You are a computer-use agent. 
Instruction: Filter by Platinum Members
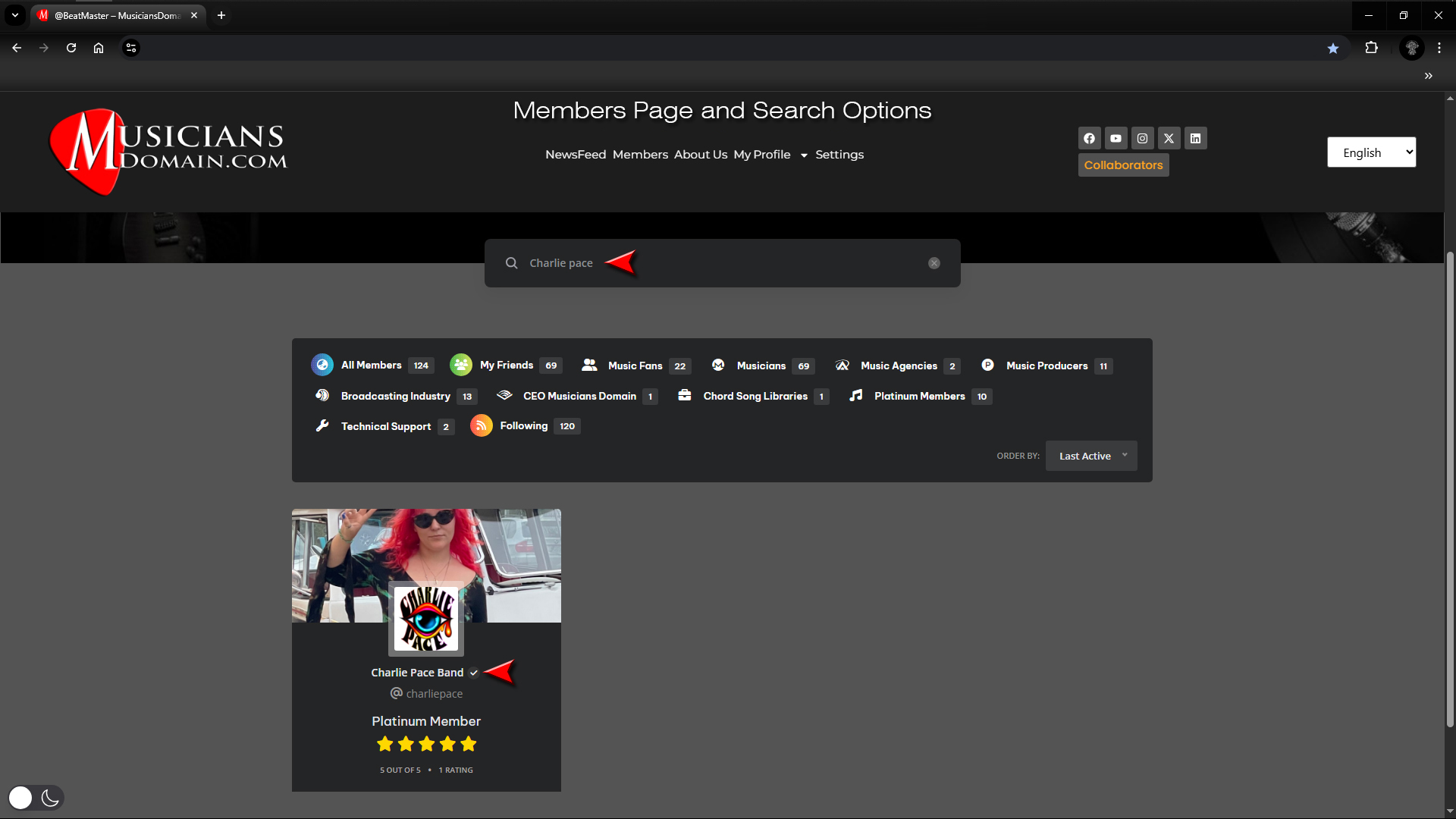920,396
